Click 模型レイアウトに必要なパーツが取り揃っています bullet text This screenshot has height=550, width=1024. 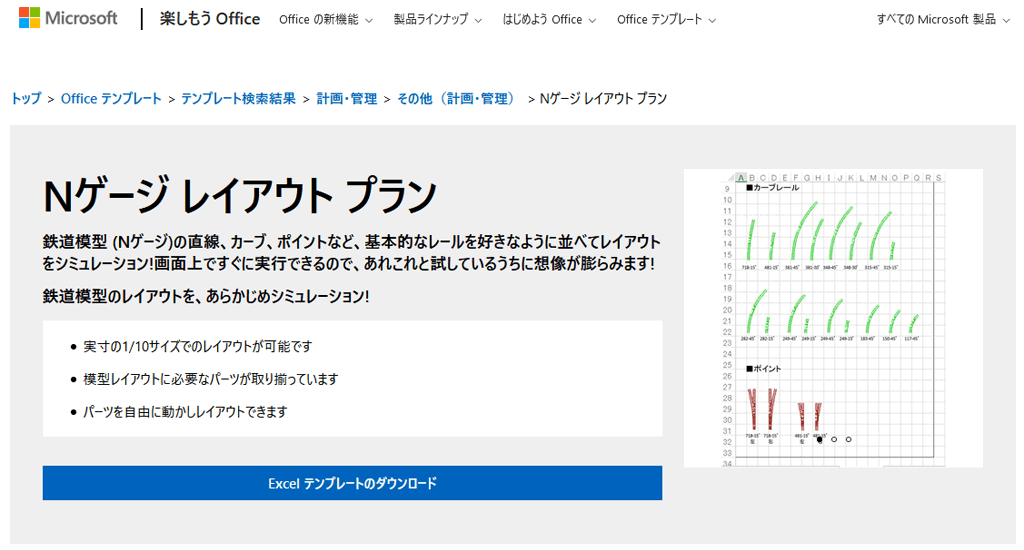(x=210, y=379)
